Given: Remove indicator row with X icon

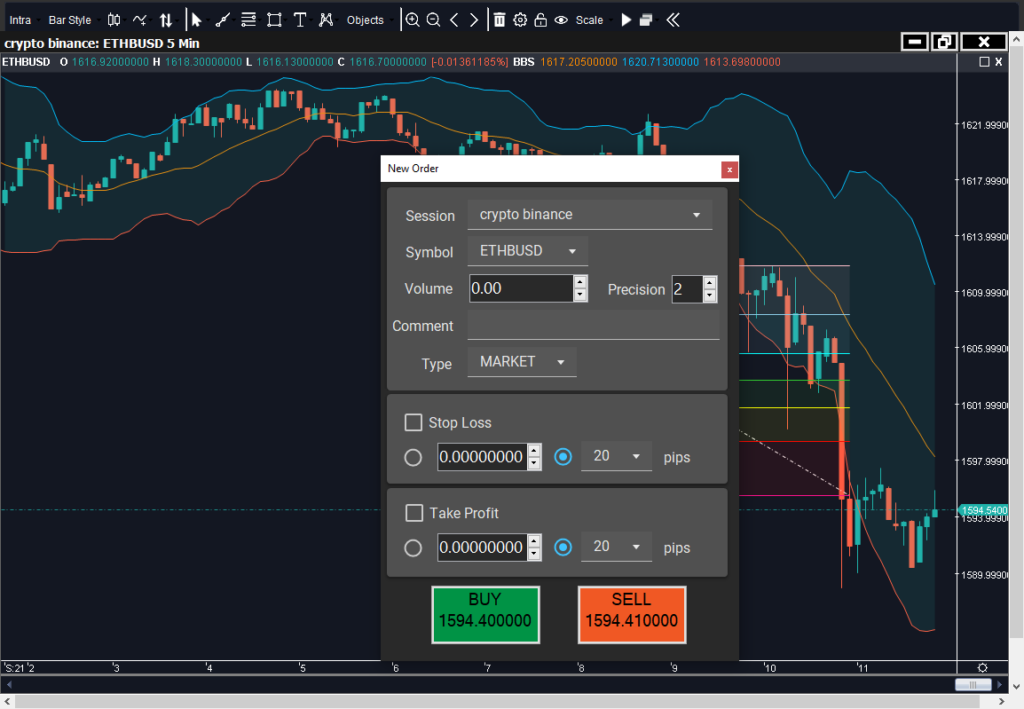Looking at the screenshot, I should coord(999,62).
